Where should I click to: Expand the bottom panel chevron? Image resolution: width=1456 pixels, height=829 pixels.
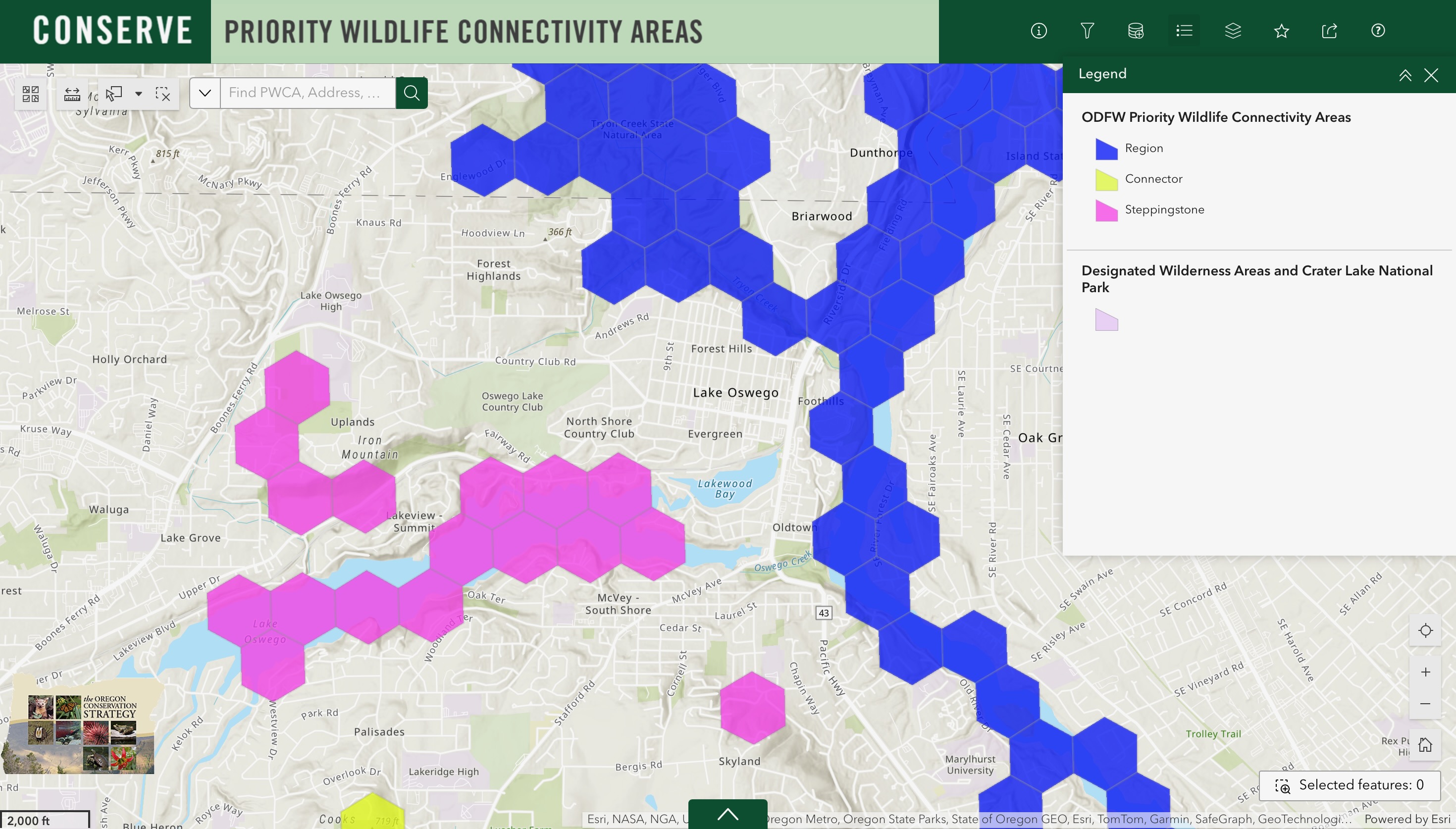point(728,814)
